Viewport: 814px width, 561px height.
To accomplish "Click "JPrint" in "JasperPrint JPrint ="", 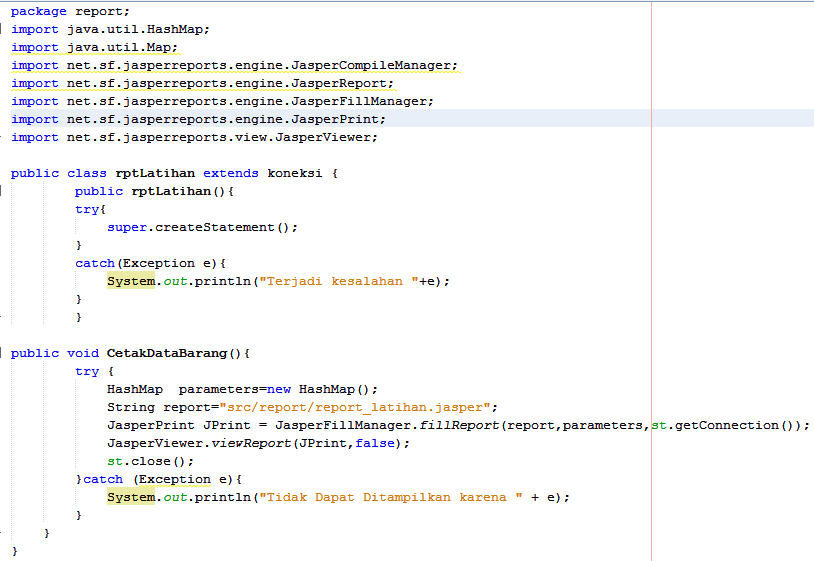I will coord(226,426).
